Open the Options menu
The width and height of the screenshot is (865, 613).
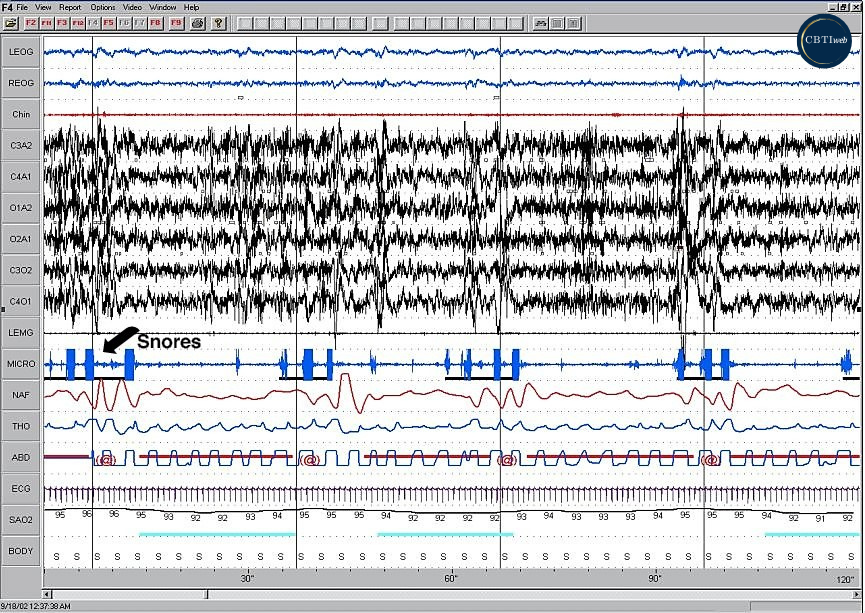pos(102,6)
